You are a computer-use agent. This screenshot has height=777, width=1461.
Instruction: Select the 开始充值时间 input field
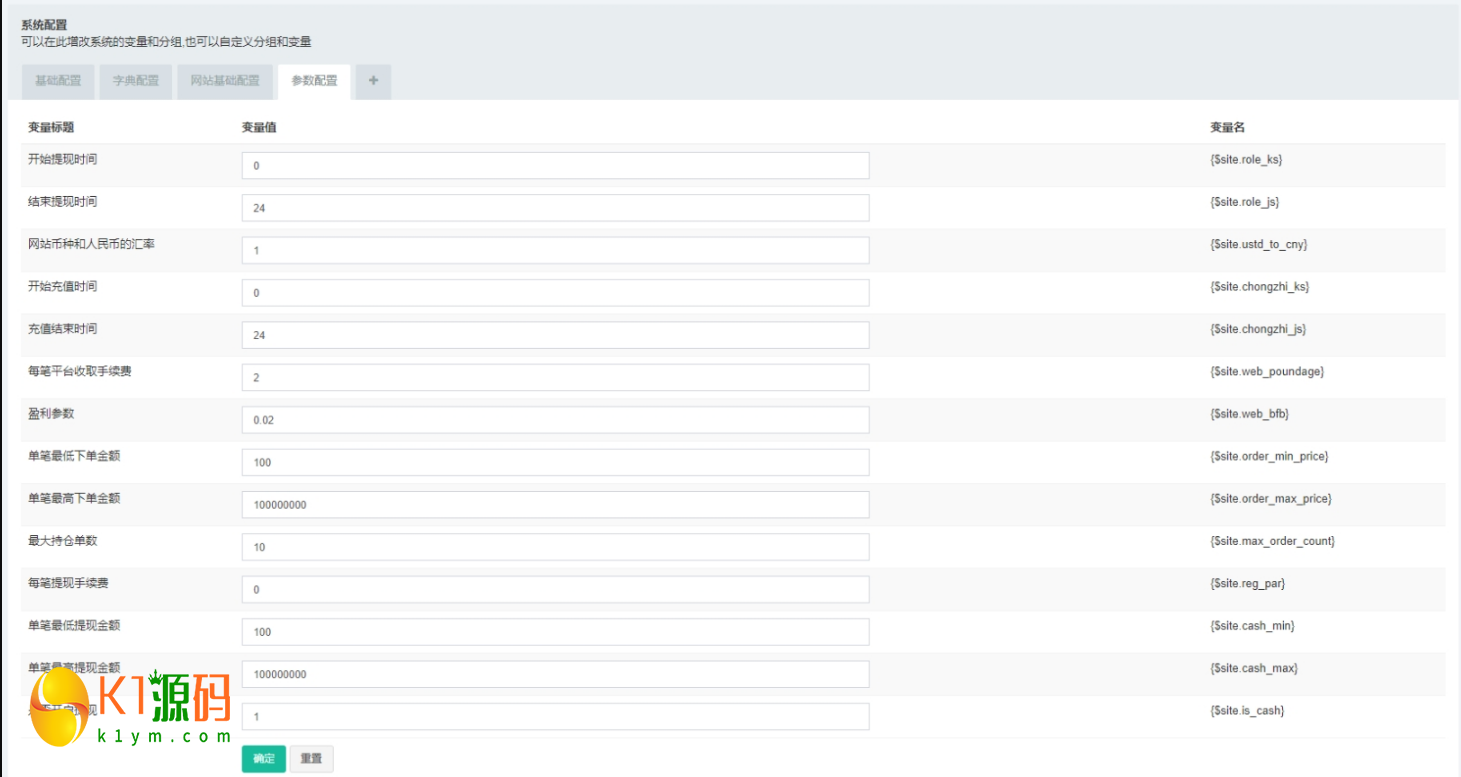[555, 293]
